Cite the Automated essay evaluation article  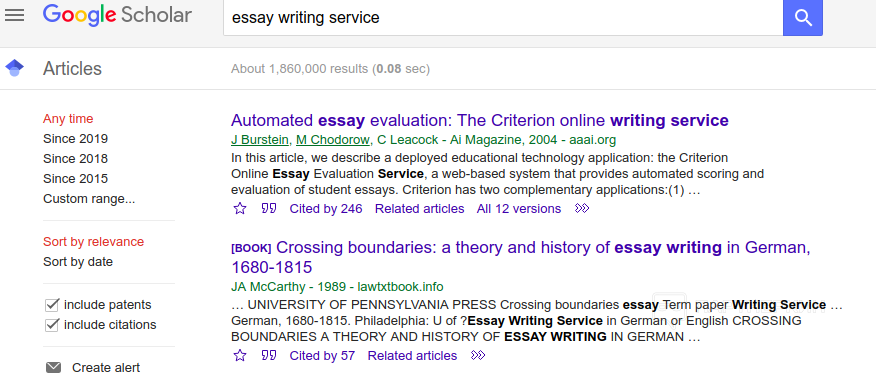269,208
